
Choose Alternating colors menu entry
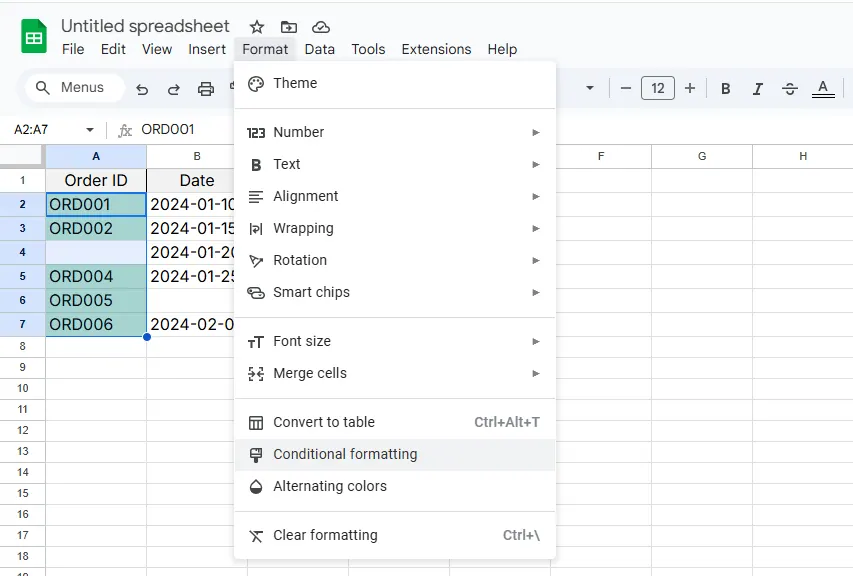330,486
